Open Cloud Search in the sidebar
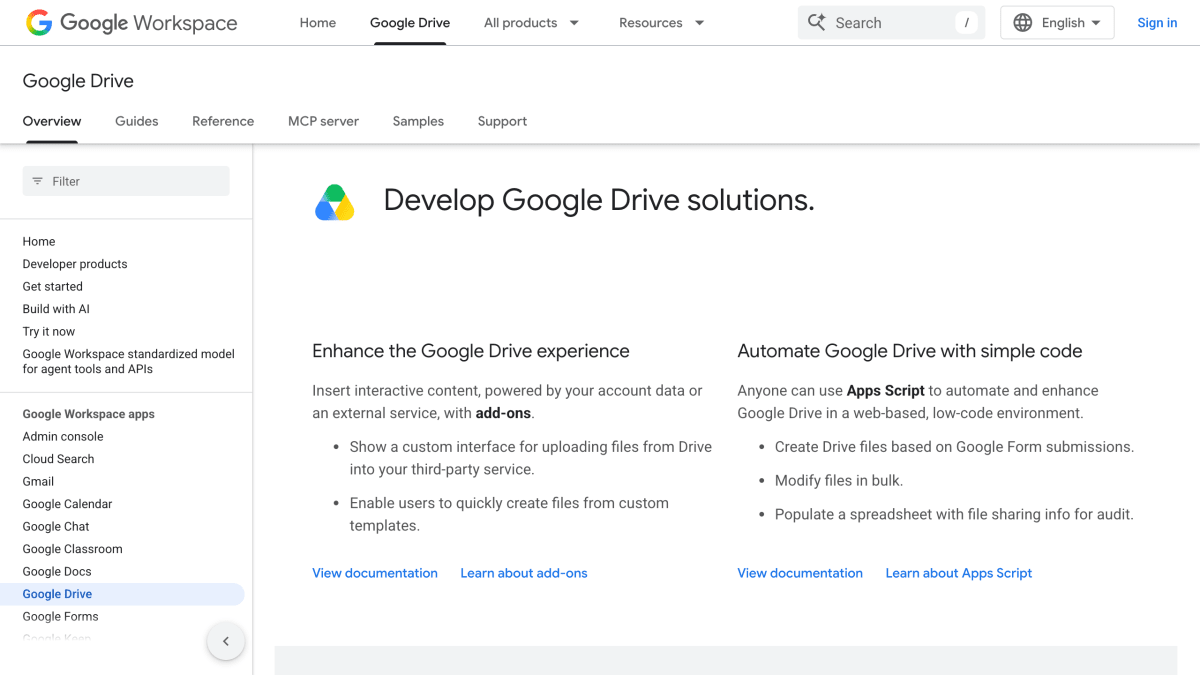Viewport: 1200px width, 675px height. coord(58,459)
